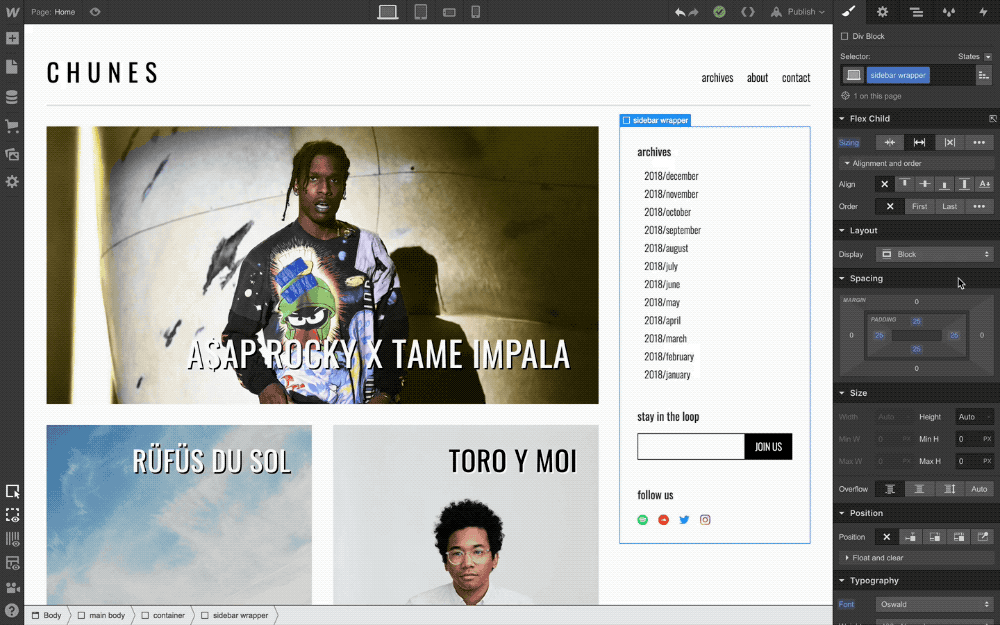Check the green save status icon
Viewport: 1000px width, 625px height.
tap(719, 11)
